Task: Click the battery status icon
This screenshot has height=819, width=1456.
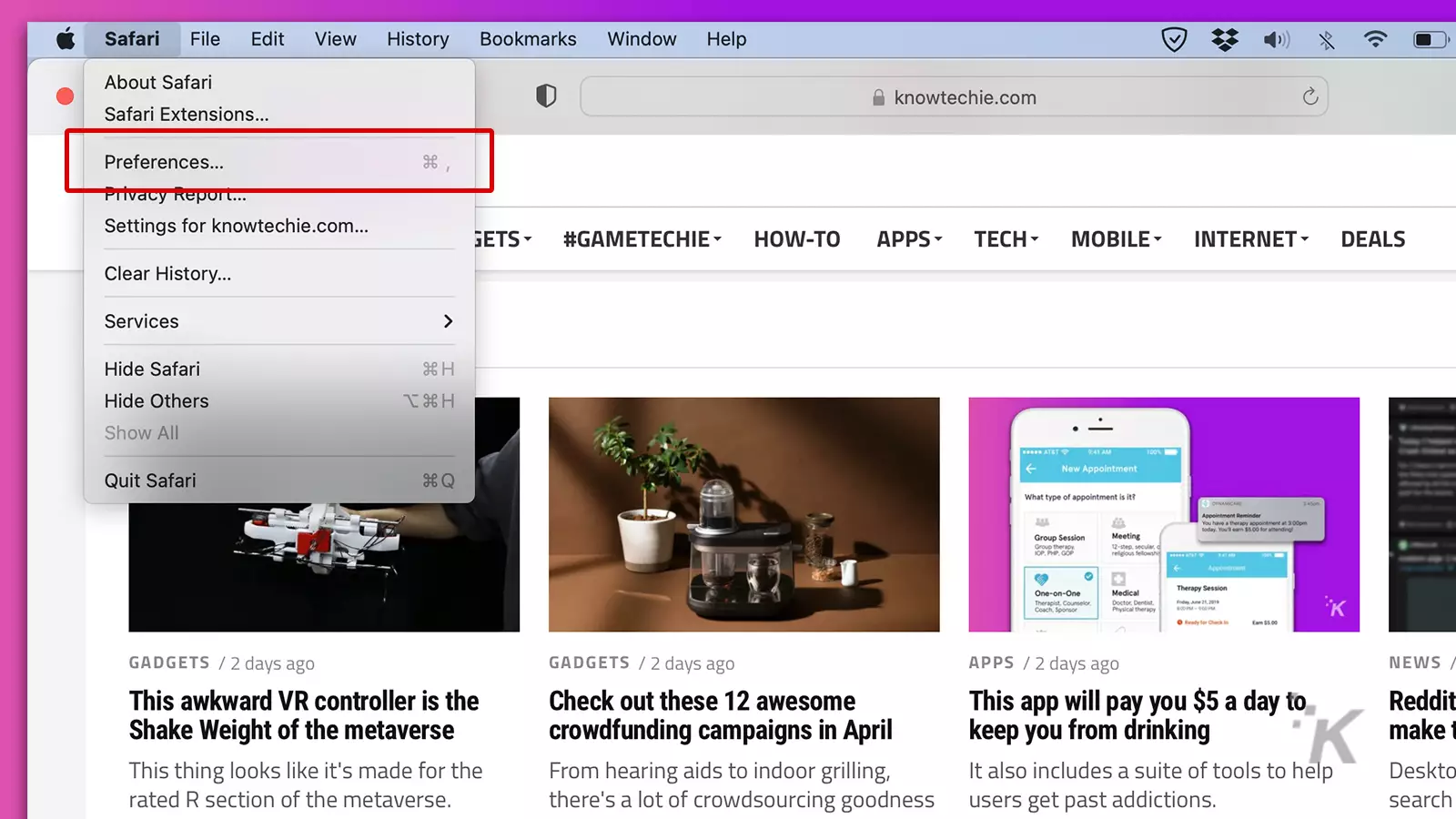Action: pos(1430,39)
